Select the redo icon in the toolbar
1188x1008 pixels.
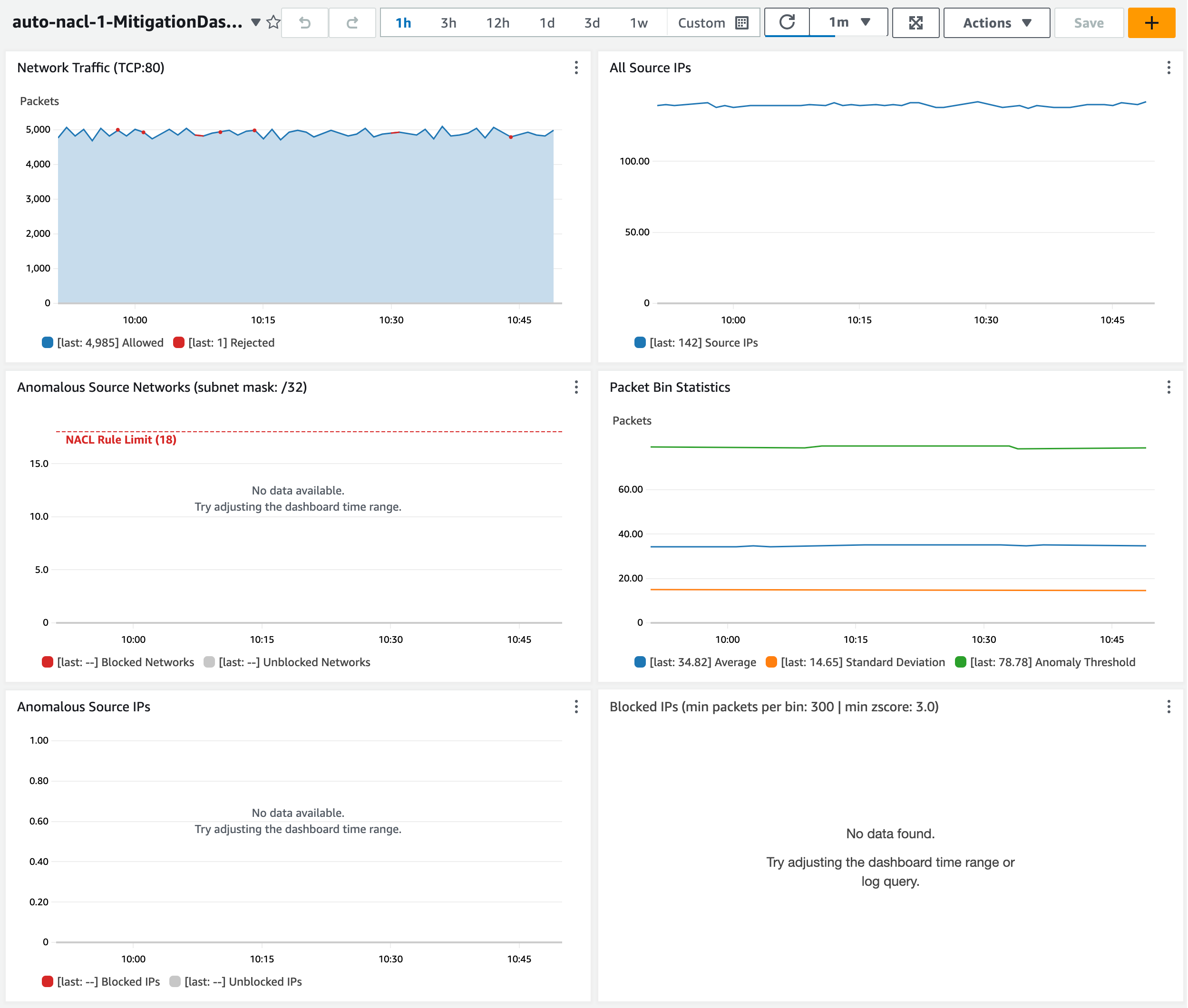[352, 23]
